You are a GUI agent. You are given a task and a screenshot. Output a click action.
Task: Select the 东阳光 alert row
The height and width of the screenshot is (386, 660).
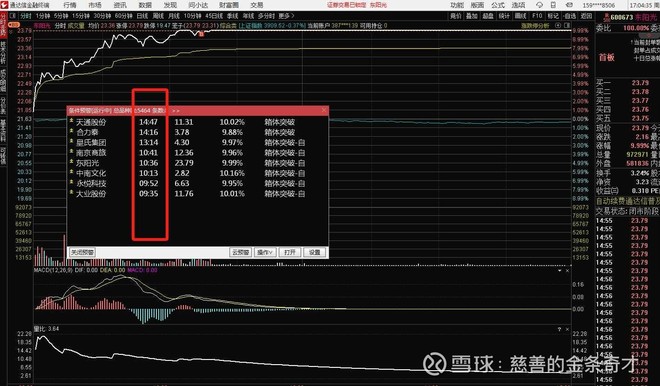pos(197,163)
